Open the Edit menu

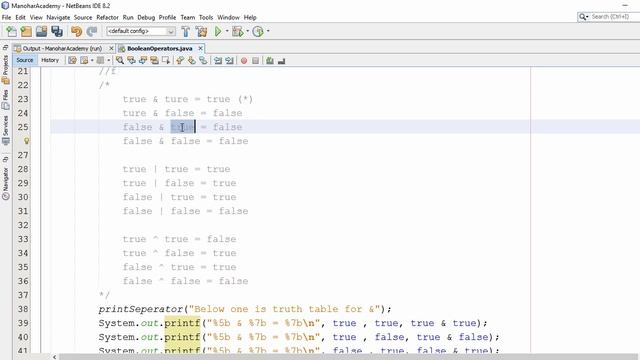20,17
